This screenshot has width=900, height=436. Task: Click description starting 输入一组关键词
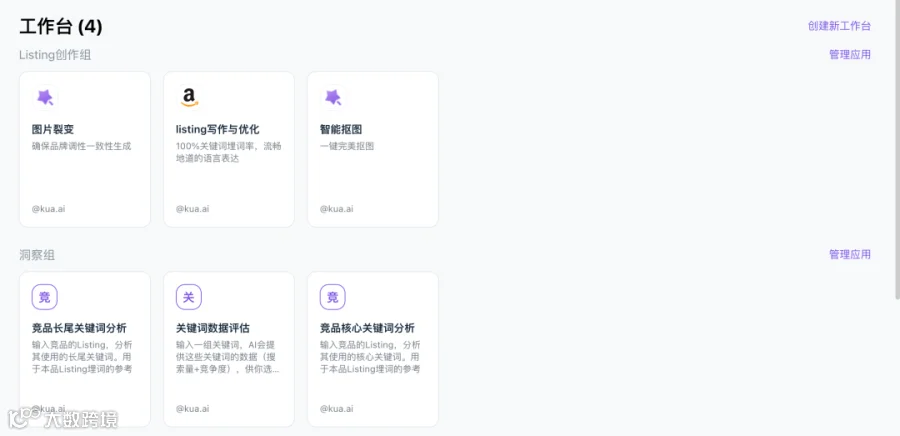(228, 357)
